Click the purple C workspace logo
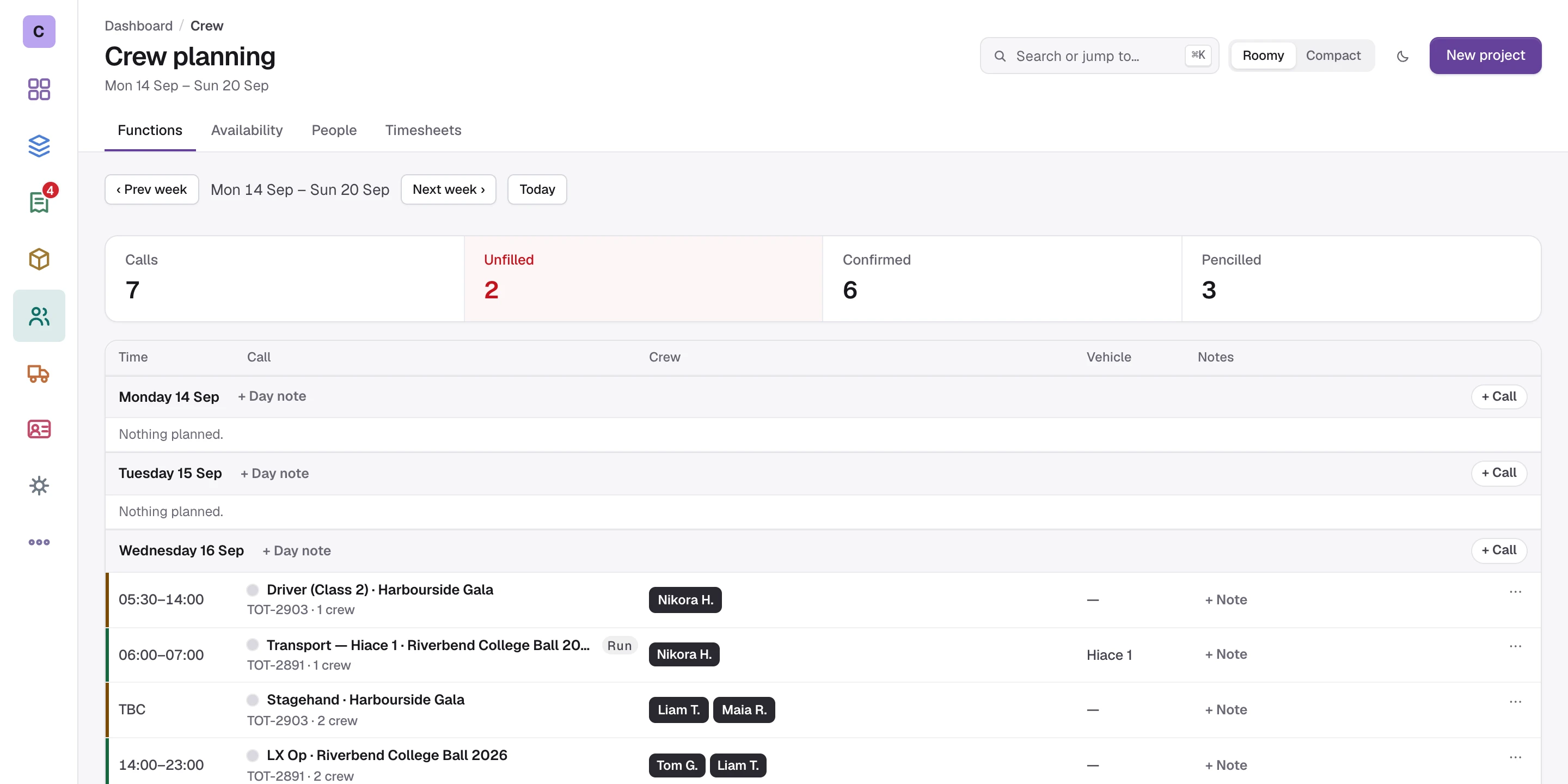1568x784 pixels. click(x=39, y=31)
